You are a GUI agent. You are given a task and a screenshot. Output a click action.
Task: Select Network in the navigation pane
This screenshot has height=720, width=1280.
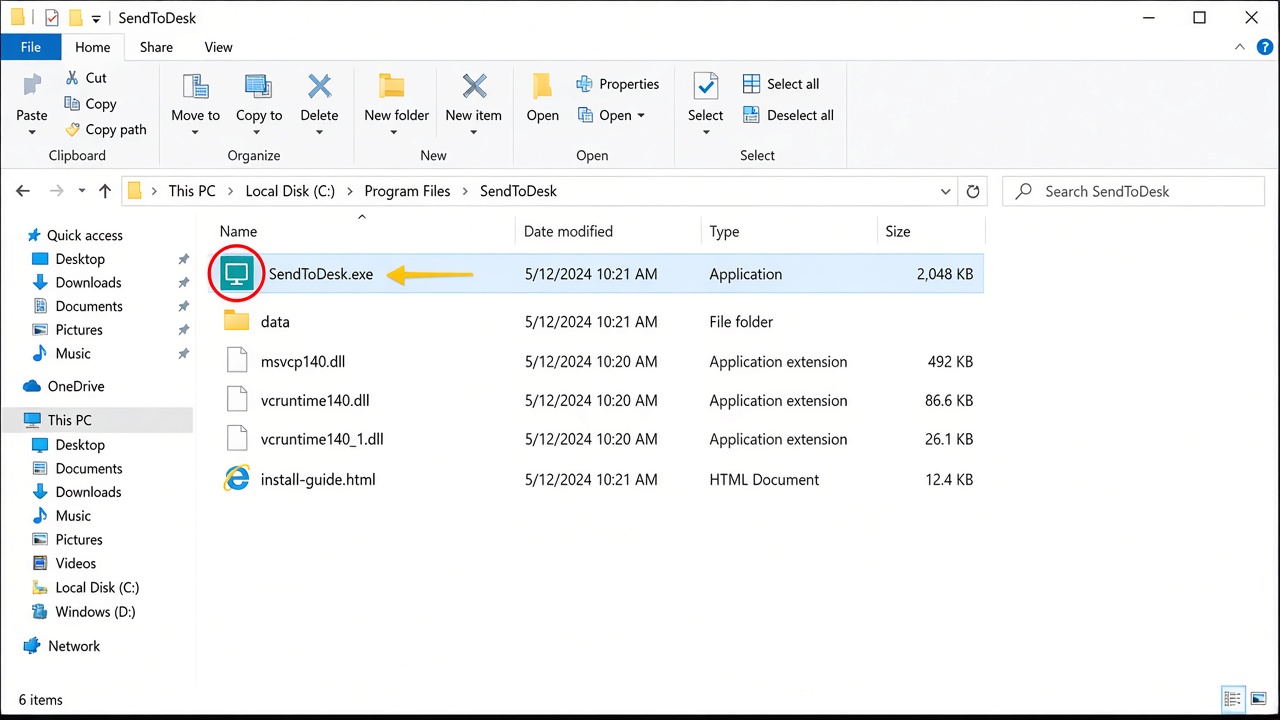point(74,646)
